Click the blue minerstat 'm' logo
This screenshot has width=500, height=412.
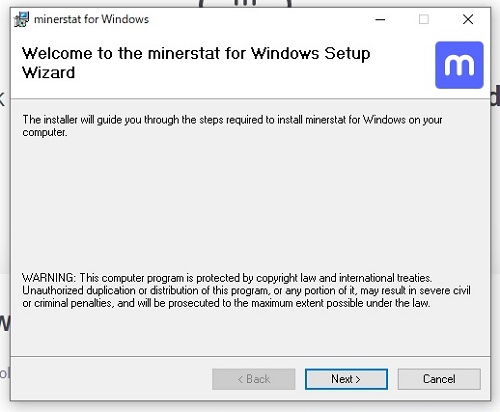pos(459,65)
